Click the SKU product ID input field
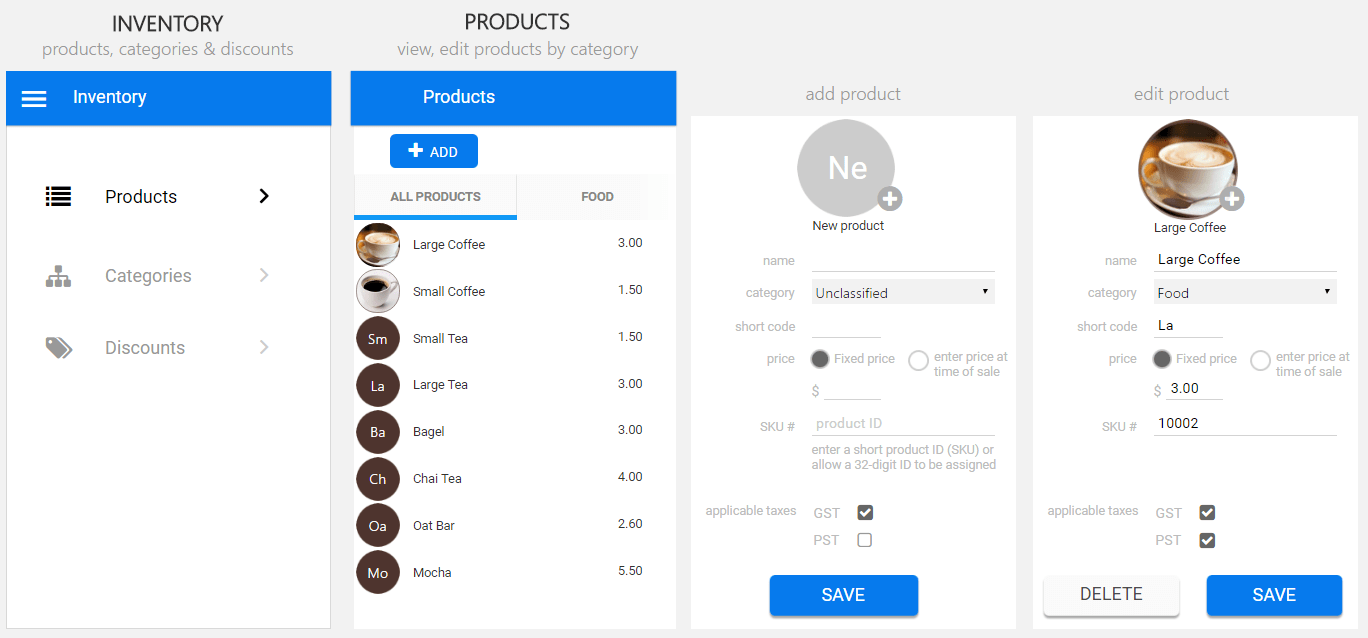 click(903, 424)
